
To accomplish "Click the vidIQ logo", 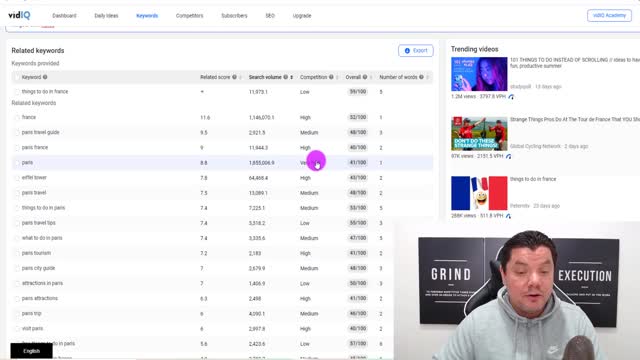I will tap(19, 16).
